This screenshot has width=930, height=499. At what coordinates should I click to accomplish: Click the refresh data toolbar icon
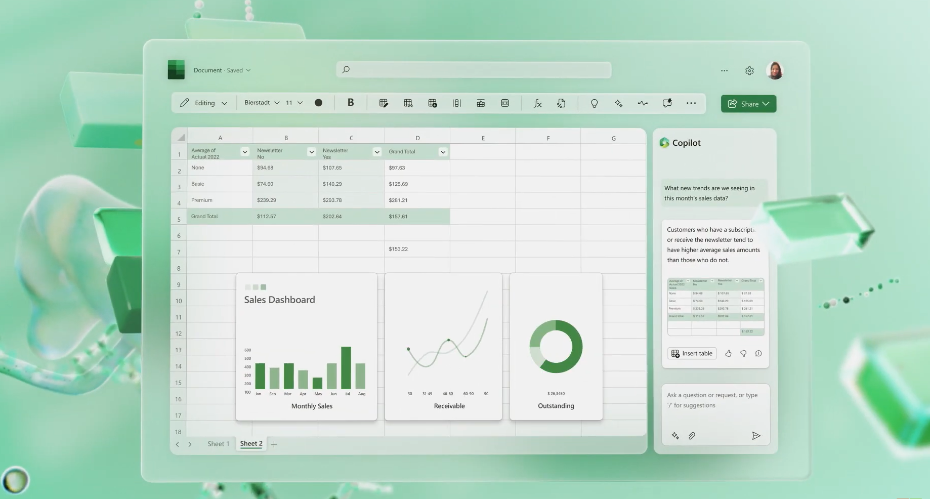pyautogui.click(x=561, y=103)
